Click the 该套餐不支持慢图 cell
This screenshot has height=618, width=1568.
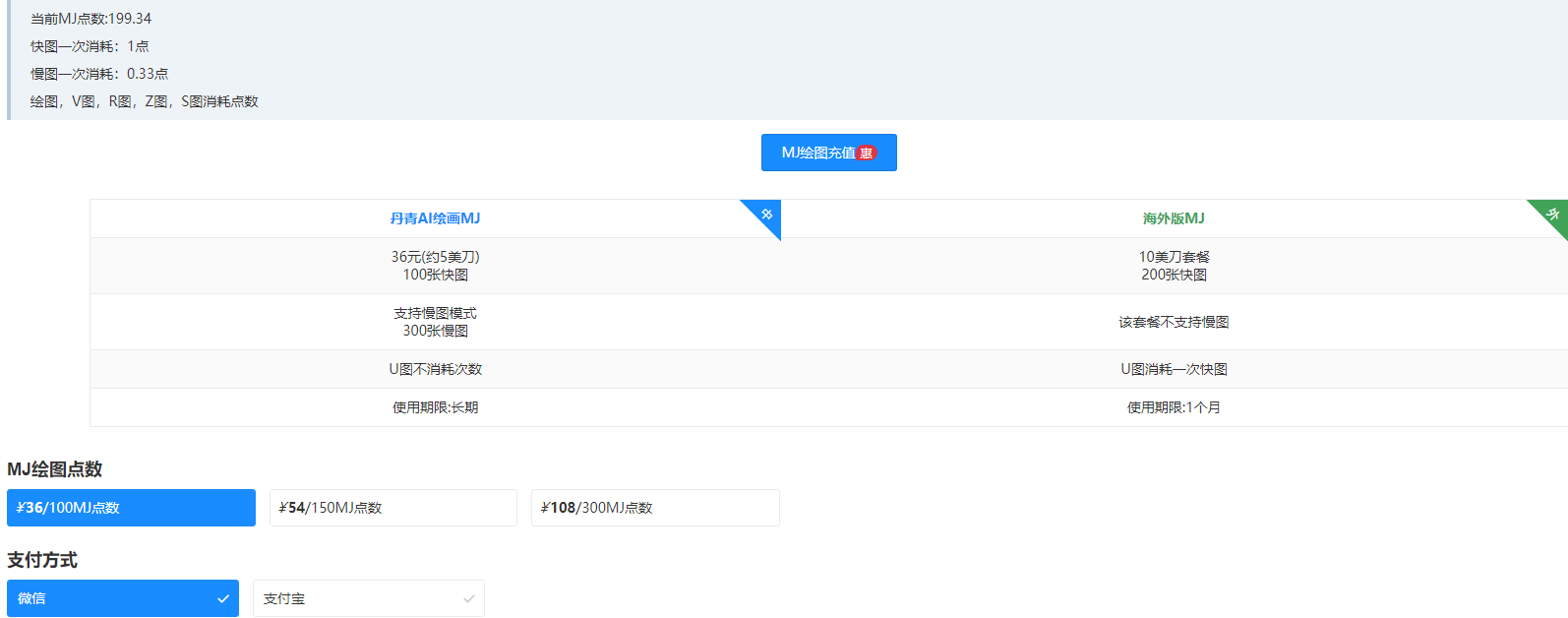pyautogui.click(x=1174, y=322)
